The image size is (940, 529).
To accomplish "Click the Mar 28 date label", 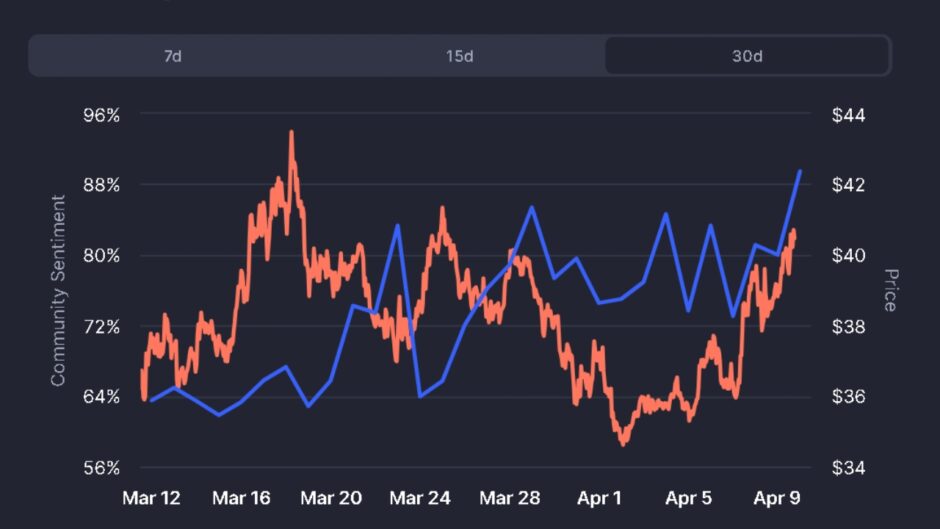I will (x=510, y=497).
